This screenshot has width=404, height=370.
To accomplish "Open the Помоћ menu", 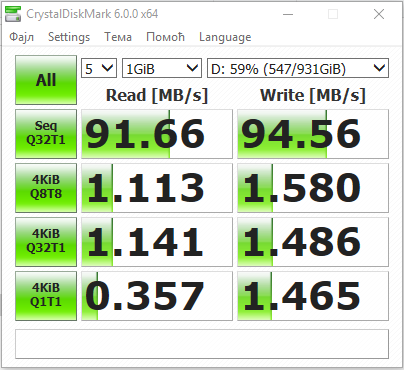I will [165, 37].
